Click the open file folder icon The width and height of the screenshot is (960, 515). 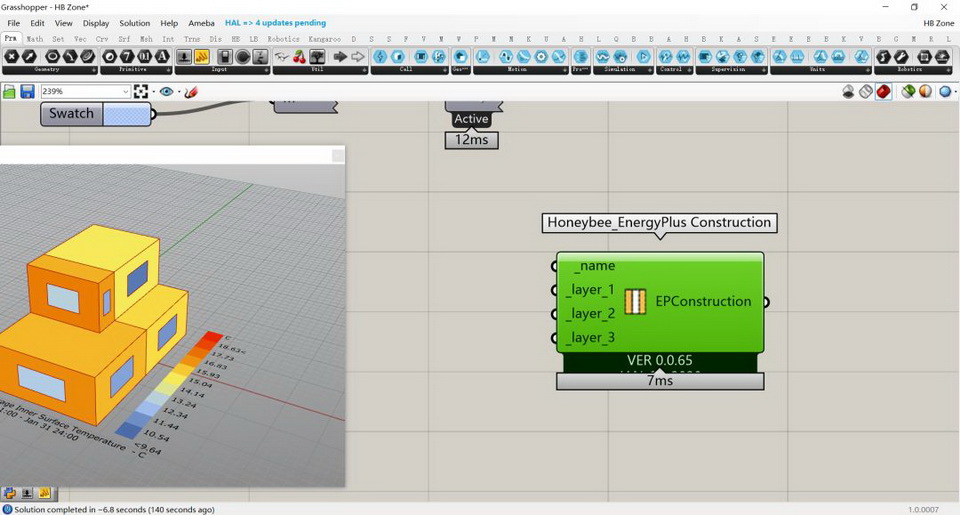coord(9,92)
